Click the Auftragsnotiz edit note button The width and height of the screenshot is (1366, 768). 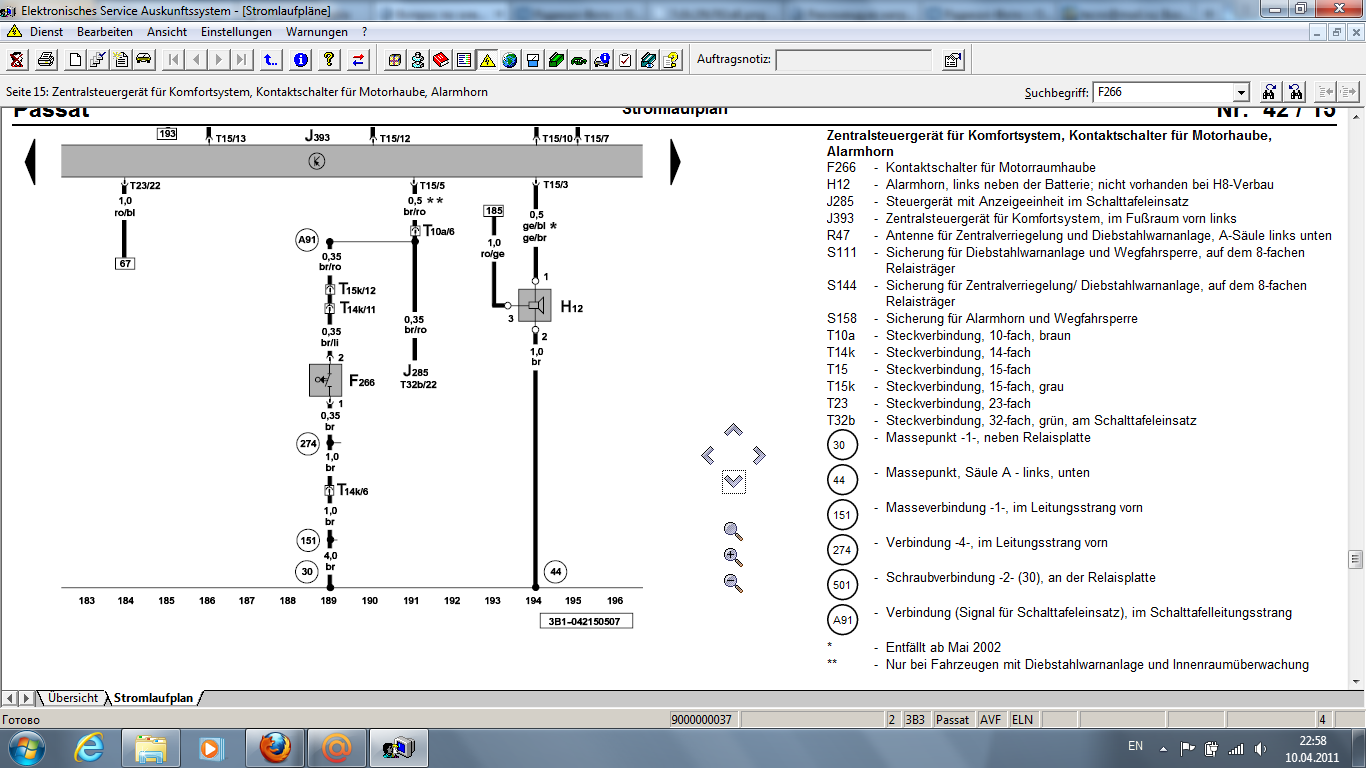[x=953, y=60]
